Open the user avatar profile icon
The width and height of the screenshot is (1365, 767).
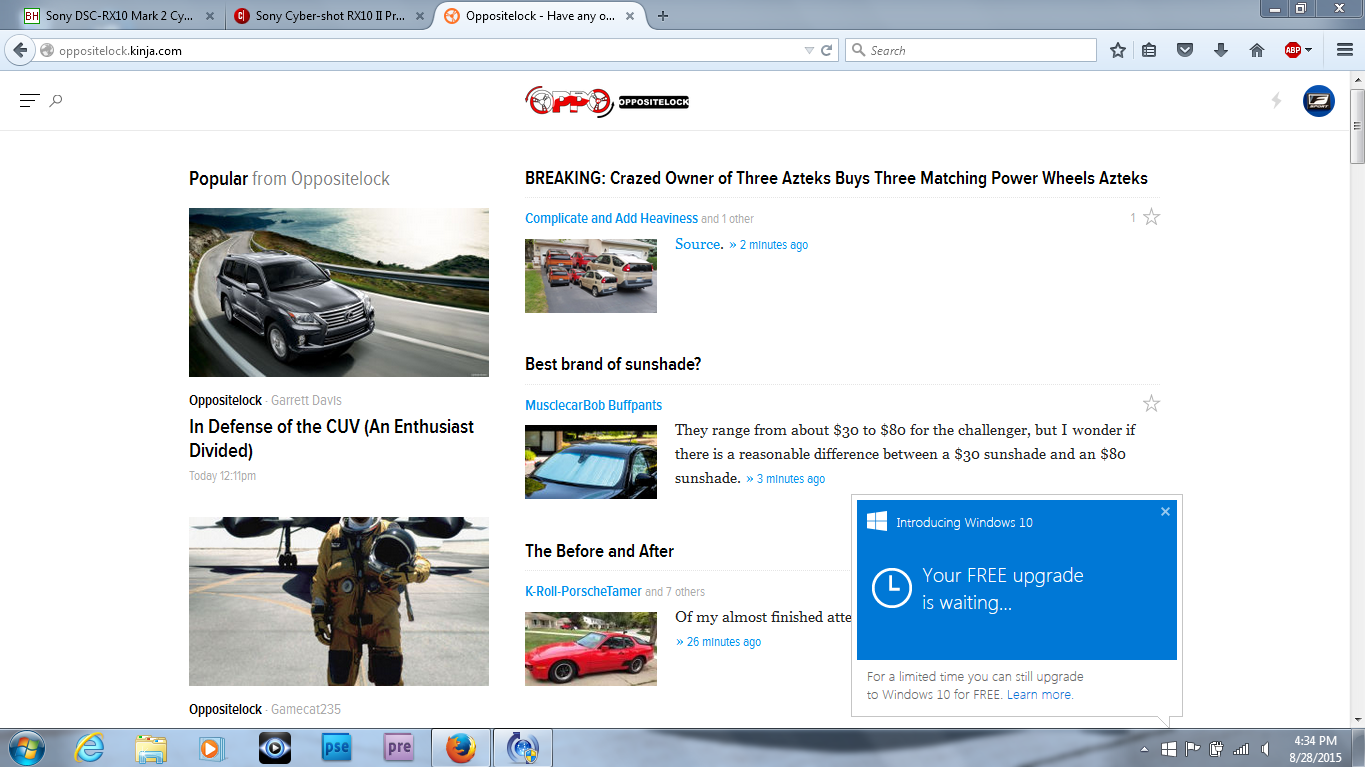(x=1318, y=101)
